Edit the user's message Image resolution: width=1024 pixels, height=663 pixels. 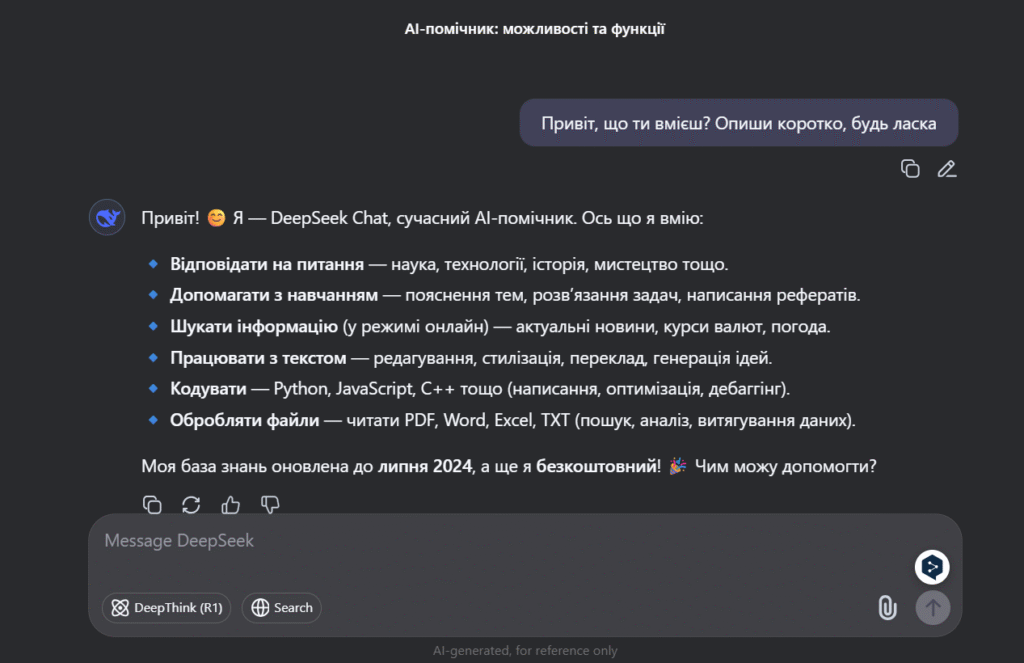tap(947, 169)
